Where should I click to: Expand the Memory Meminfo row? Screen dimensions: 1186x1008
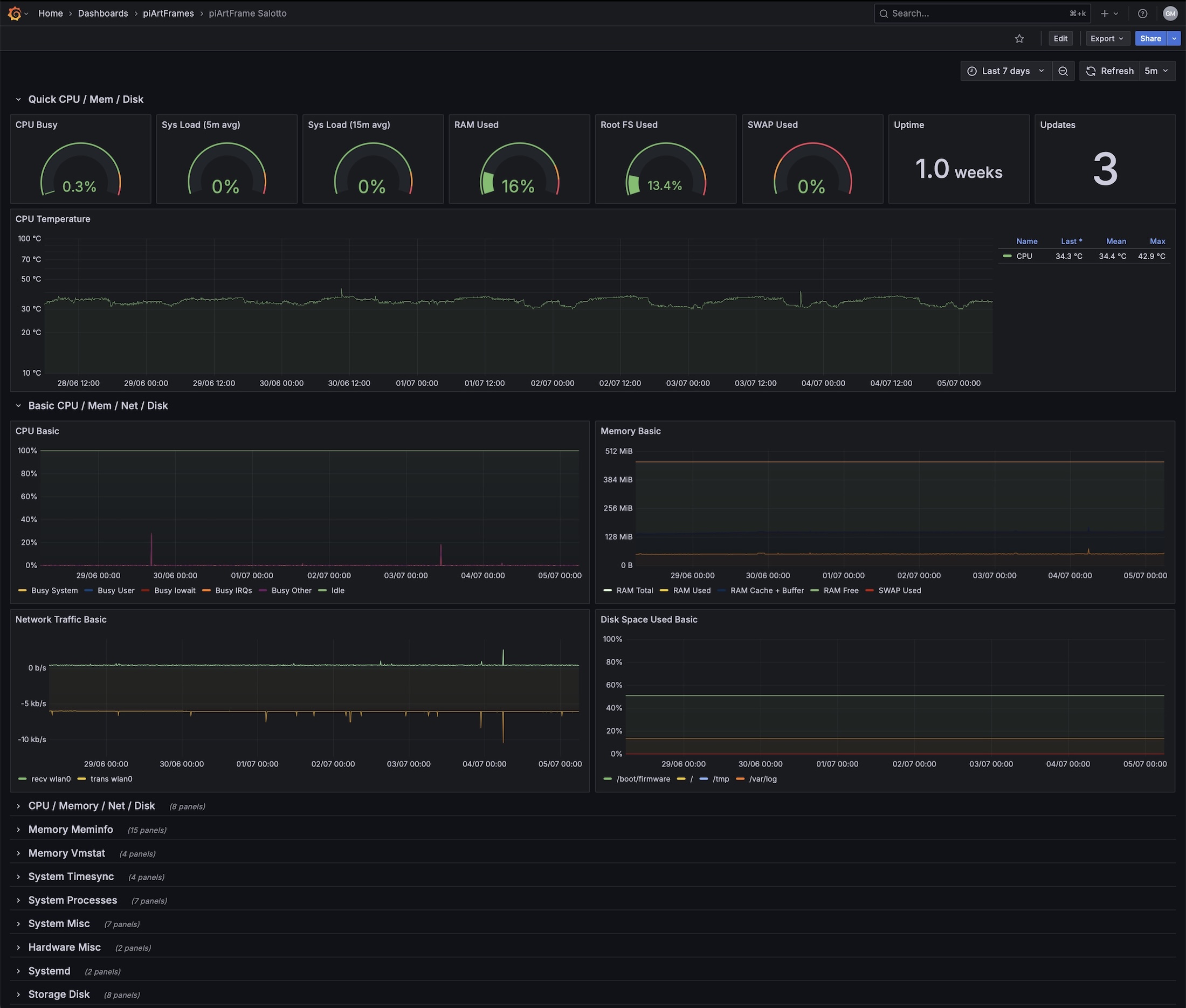pyautogui.click(x=65, y=829)
